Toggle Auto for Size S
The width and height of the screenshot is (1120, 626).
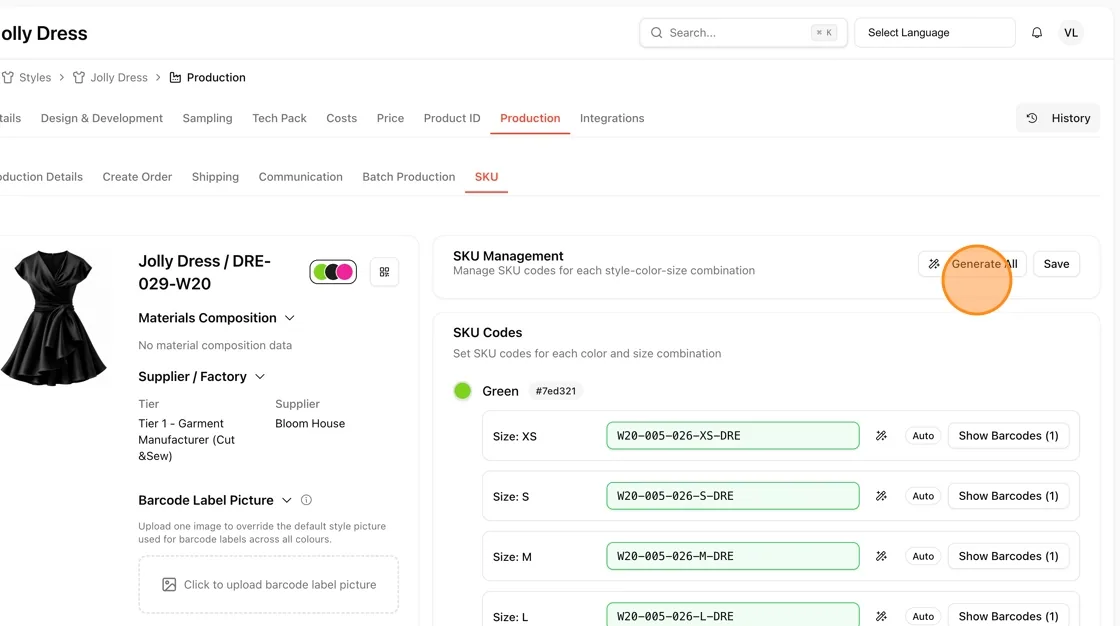pyautogui.click(x=923, y=496)
